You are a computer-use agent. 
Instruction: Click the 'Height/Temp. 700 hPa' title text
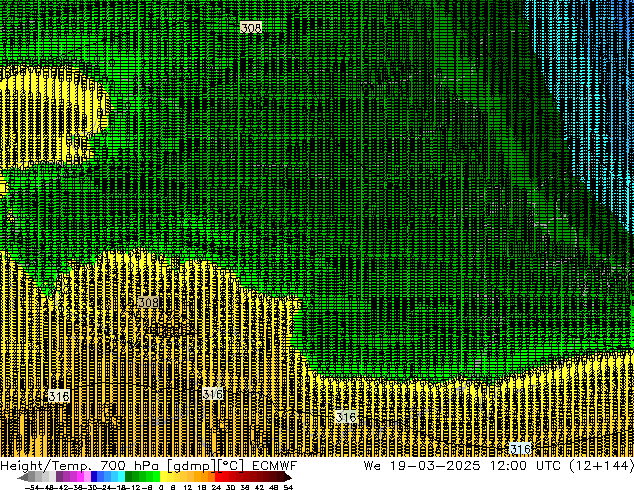[x=80, y=465]
